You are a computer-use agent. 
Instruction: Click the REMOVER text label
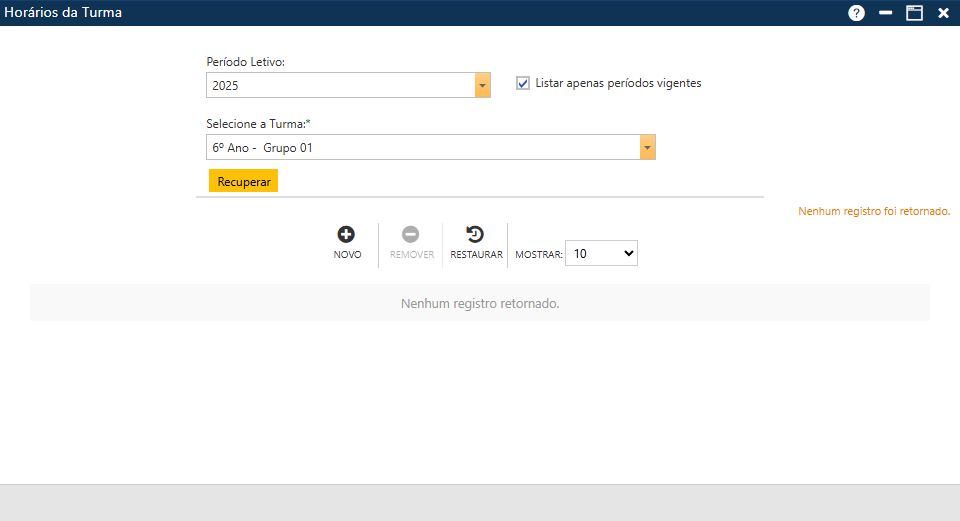412,255
